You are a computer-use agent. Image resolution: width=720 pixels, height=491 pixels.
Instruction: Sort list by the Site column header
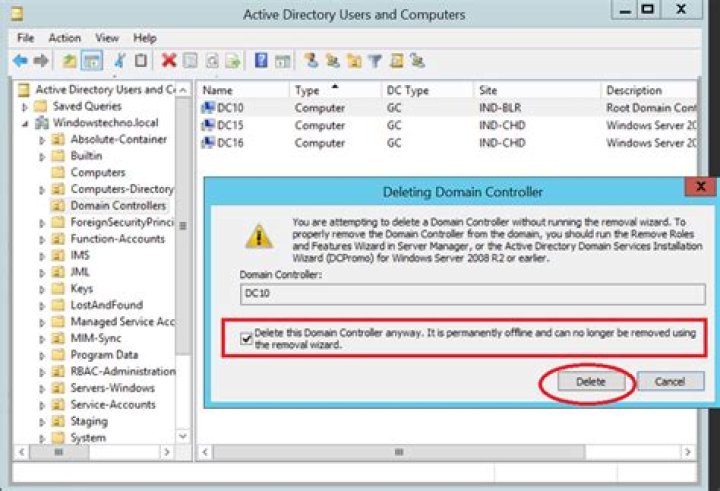pos(535,90)
